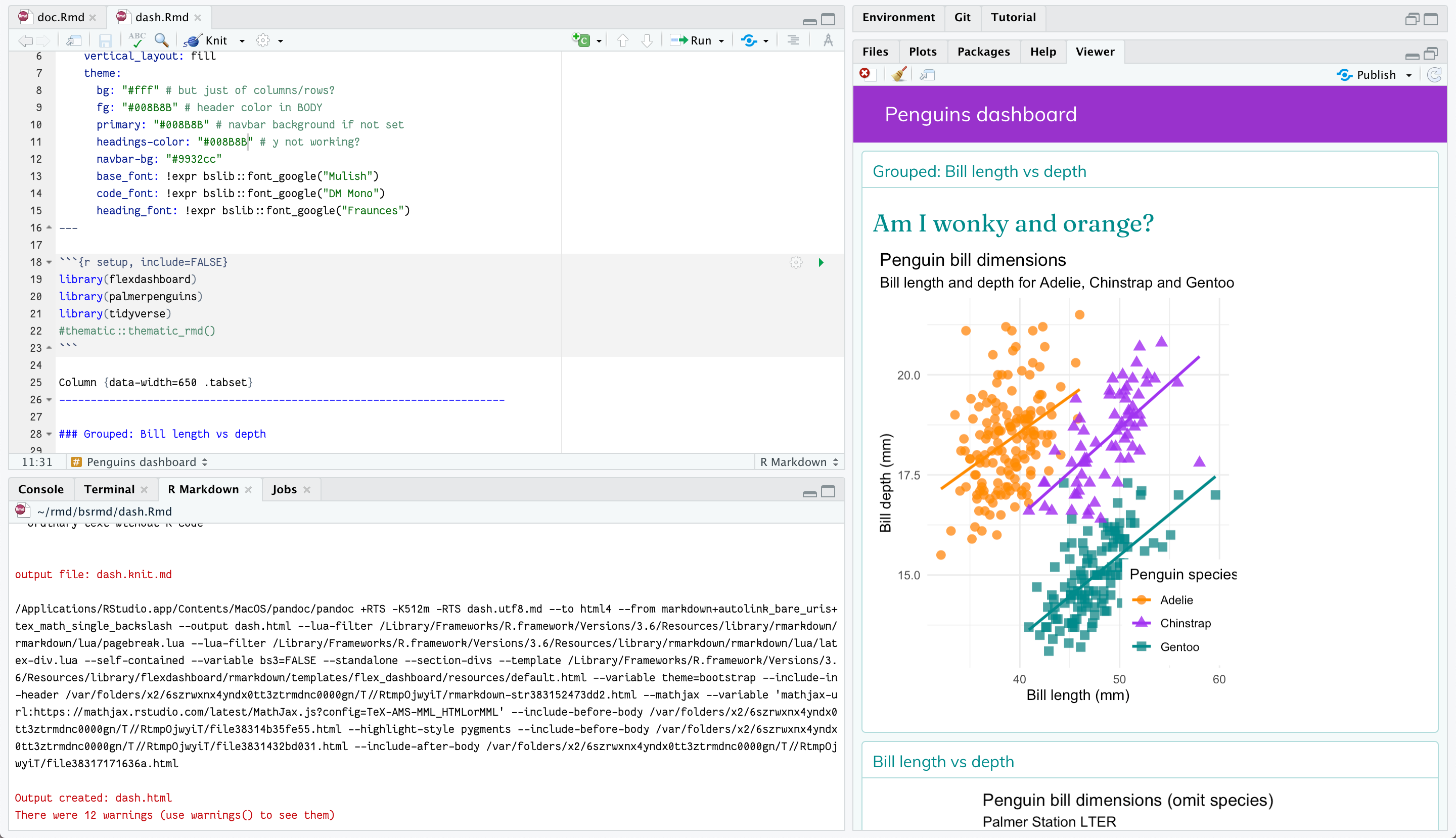Image resolution: width=1456 pixels, height=838 pixels.
Task: Switch to the Git tab
Action: click(x=962, y=17)
